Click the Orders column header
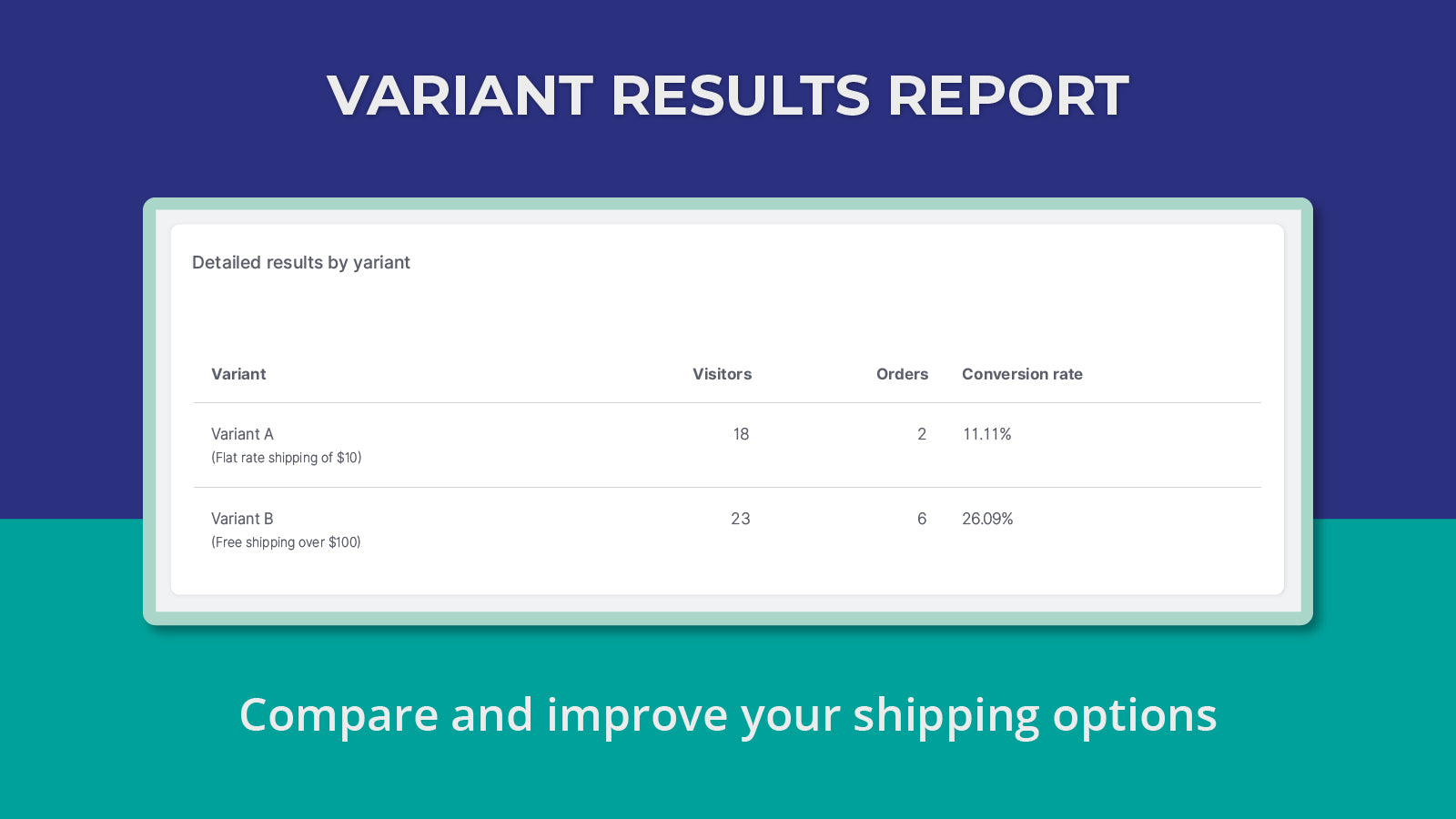Image resolution: width=1456 pixels, height=819 pixels. click(x=902, y=374)
